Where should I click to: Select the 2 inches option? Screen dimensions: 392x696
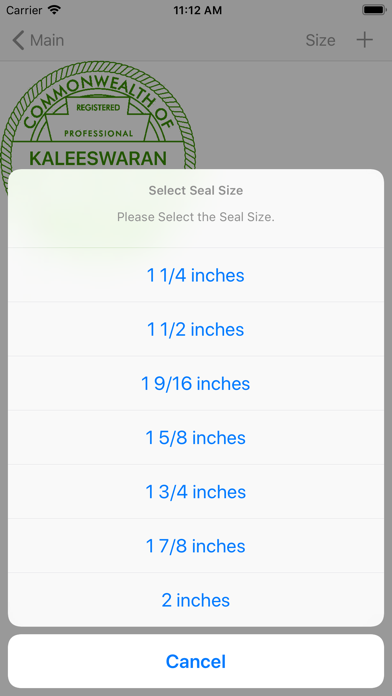[x=196, y=600]
